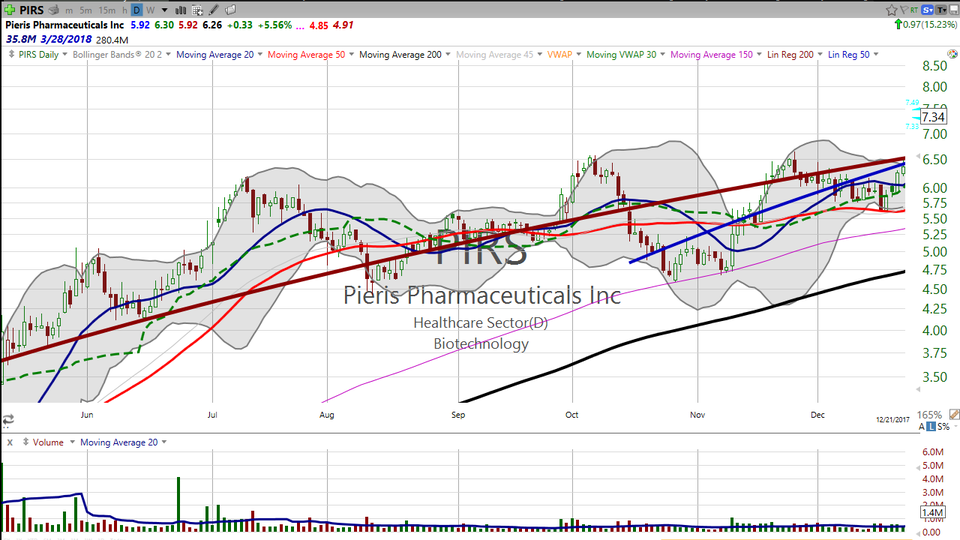Click the arrow beside 0.00 volume scale
960x540 pixels.
coord(918,534)
